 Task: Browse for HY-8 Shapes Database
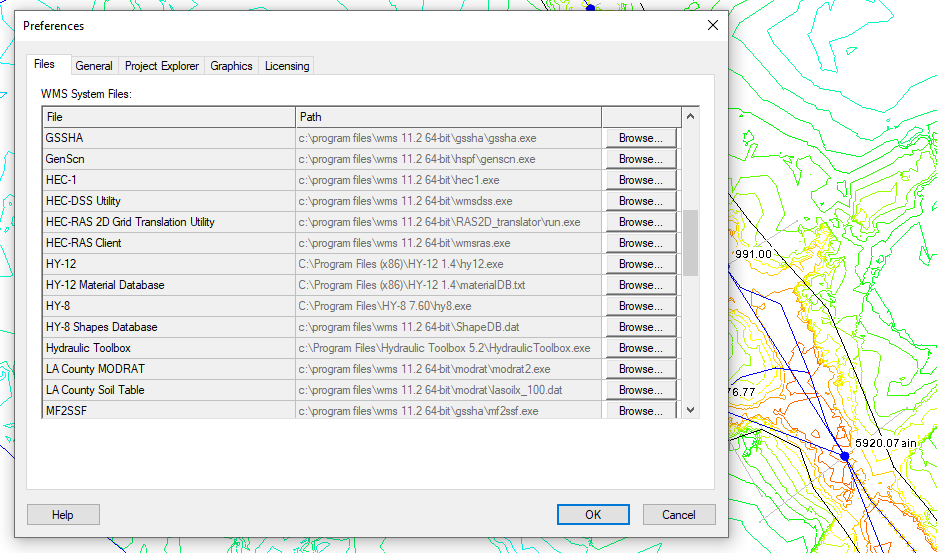641,327
